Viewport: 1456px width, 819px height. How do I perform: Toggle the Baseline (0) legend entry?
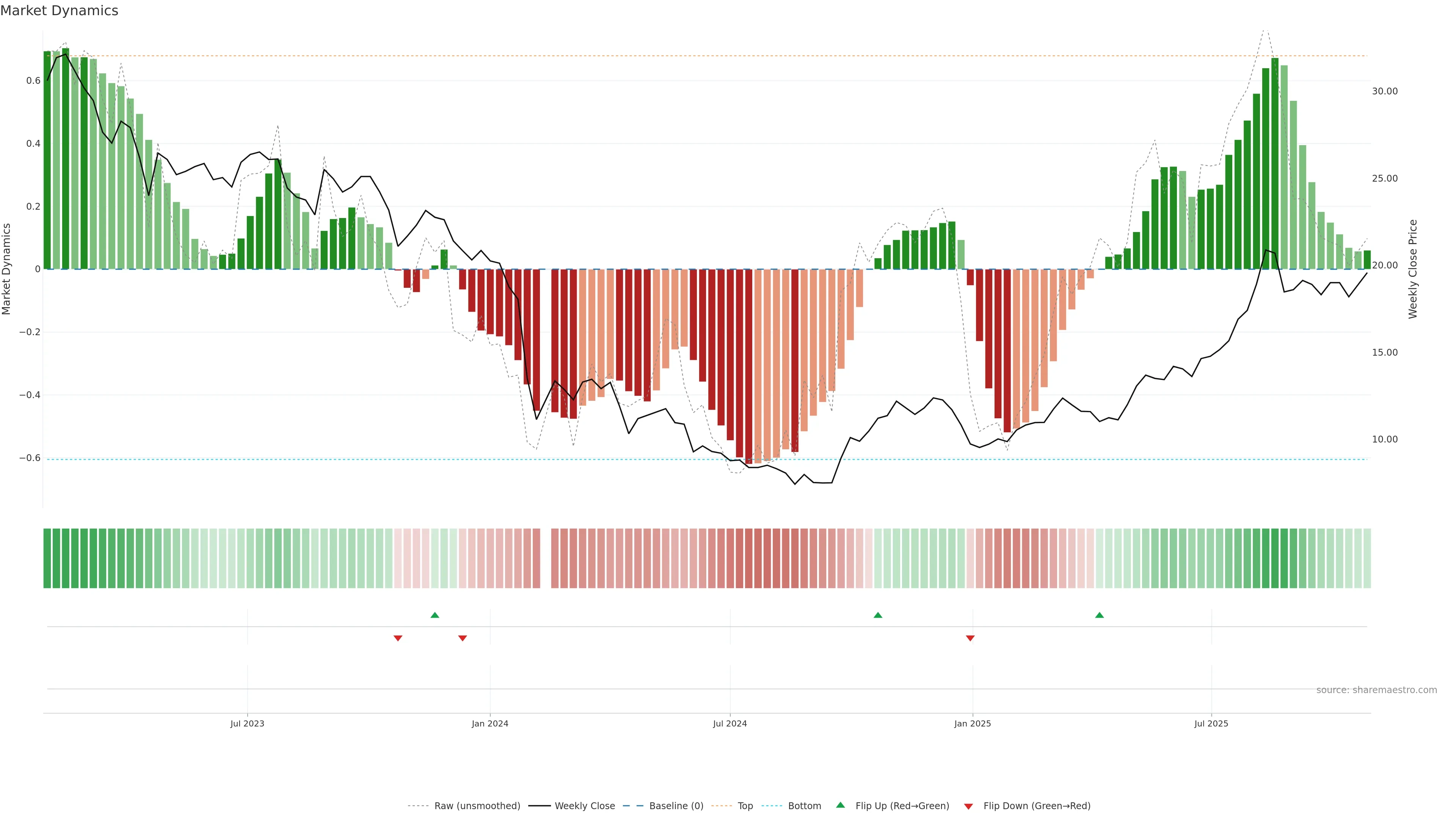[x=676, y=806]
